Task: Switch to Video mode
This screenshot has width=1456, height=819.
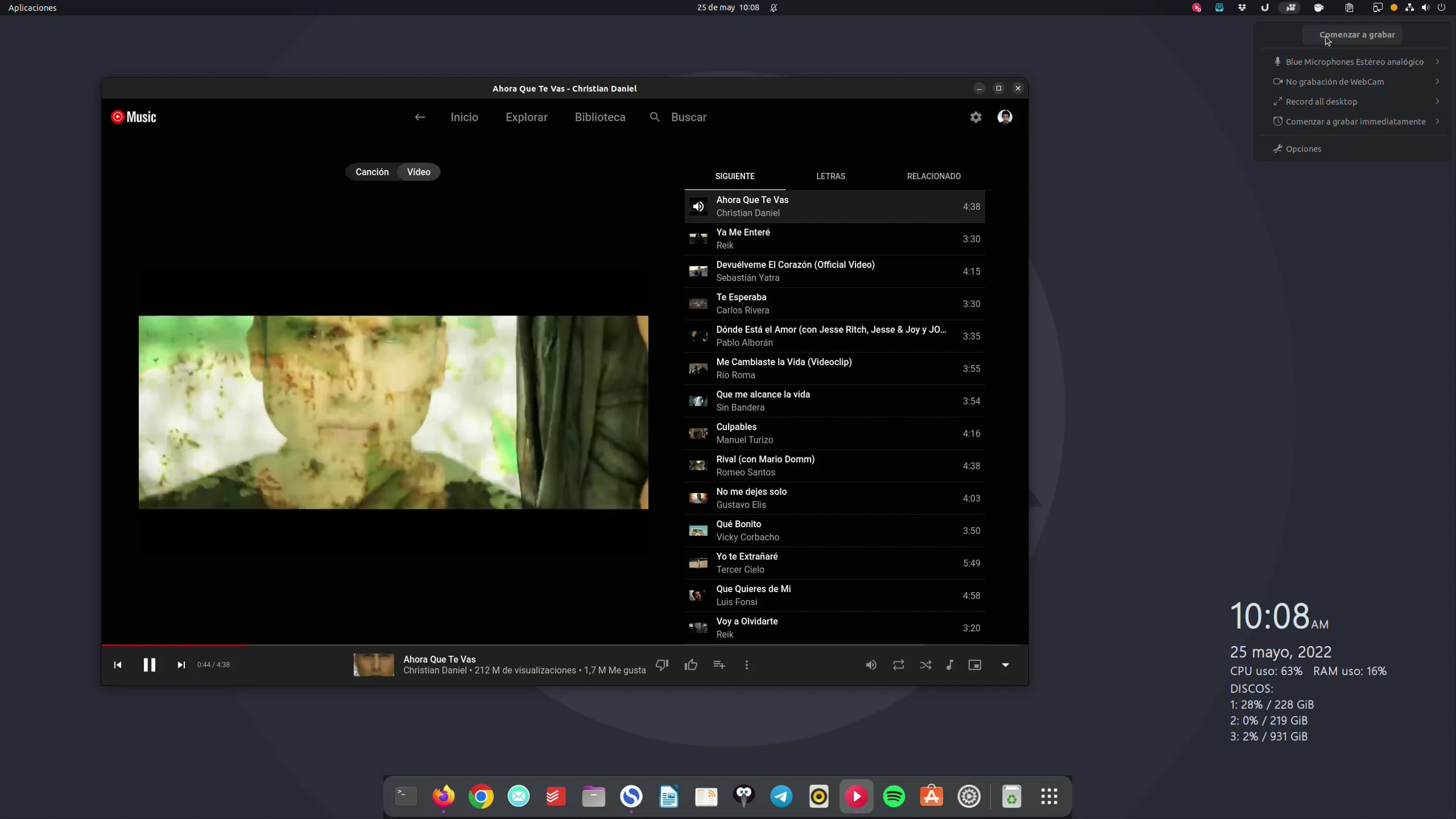Action: [419, 172]
